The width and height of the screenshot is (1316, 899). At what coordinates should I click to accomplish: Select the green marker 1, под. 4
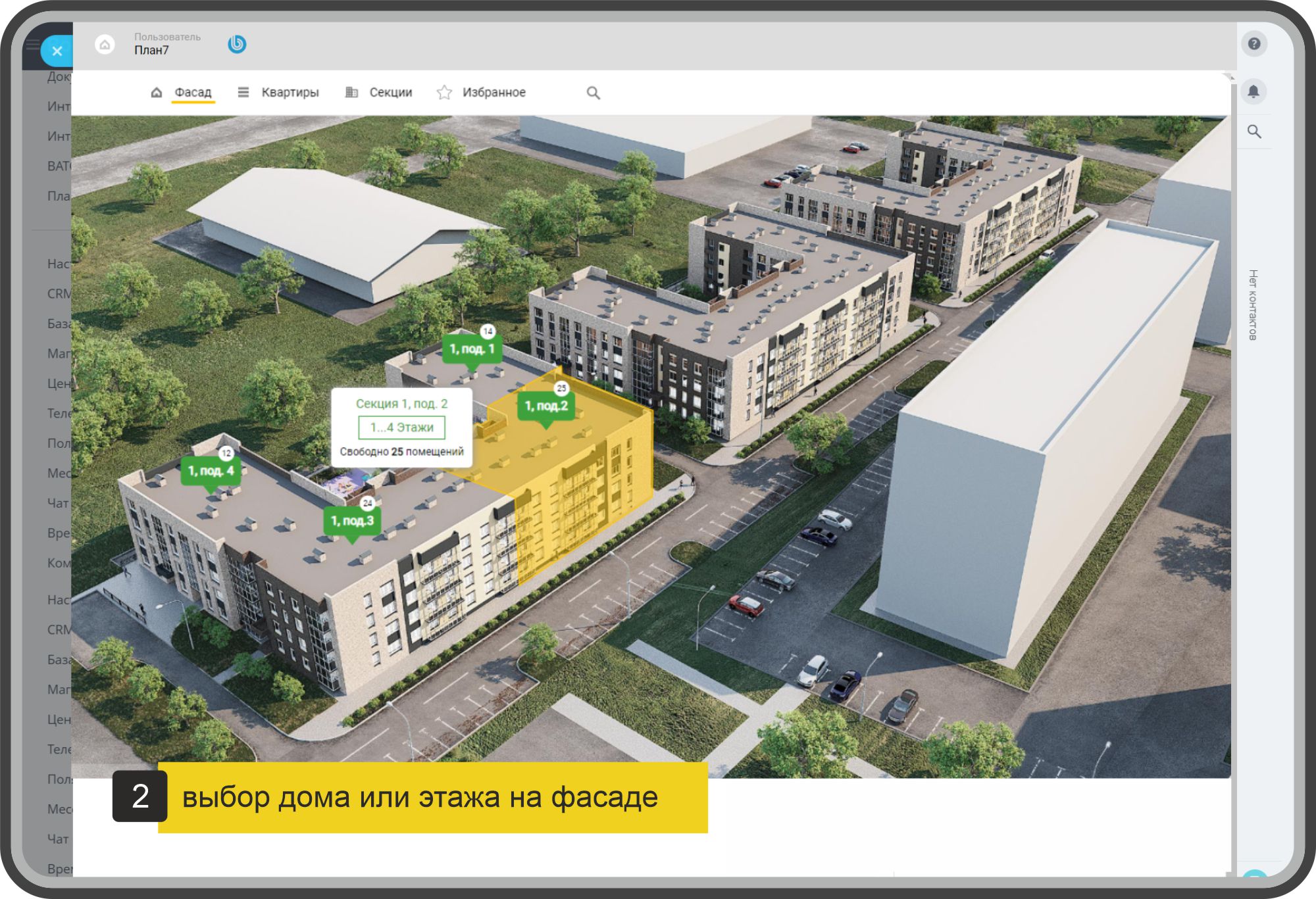(211, 471)
